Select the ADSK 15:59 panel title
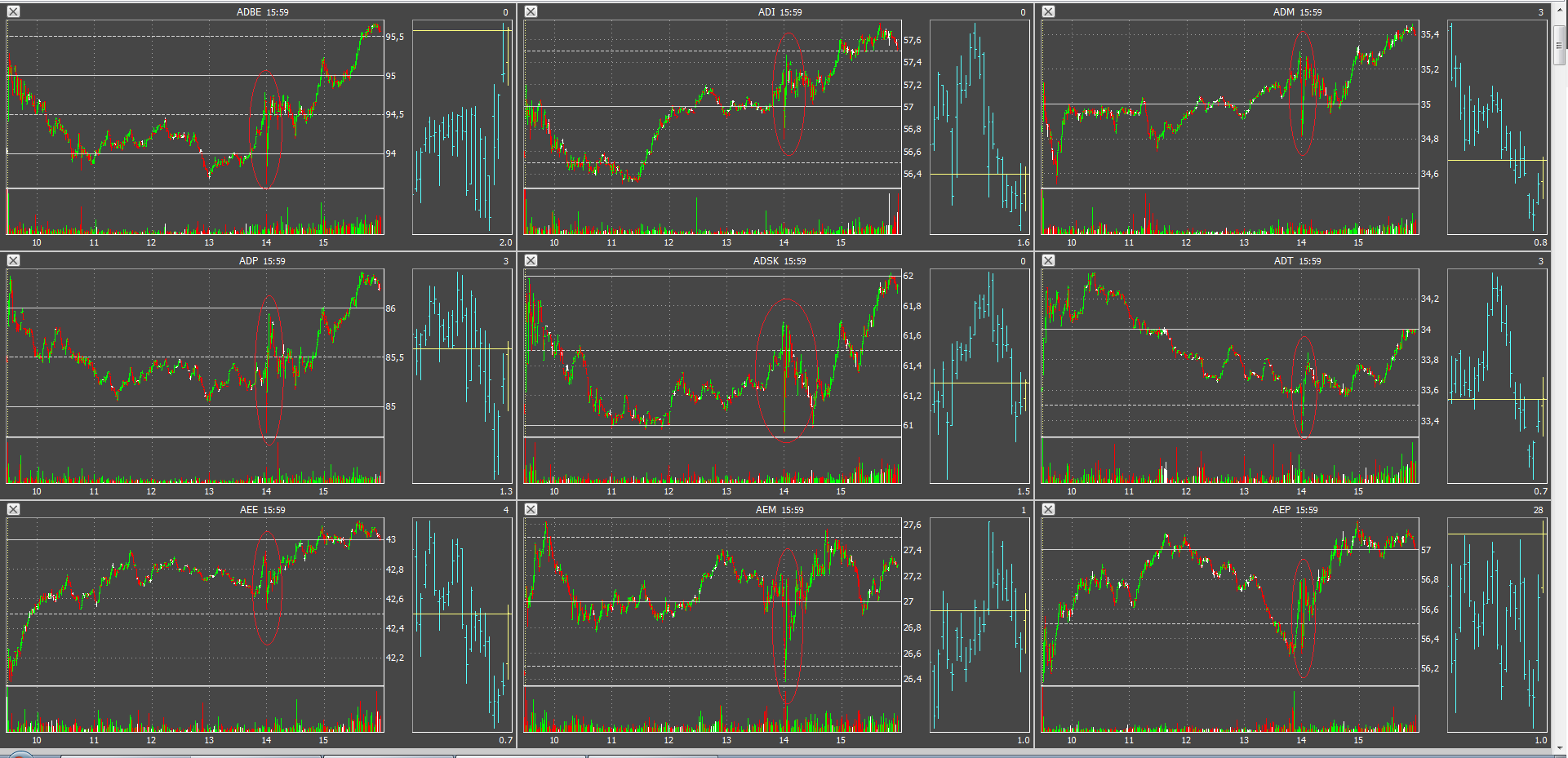1568x758 pixels. pos(780,261)
